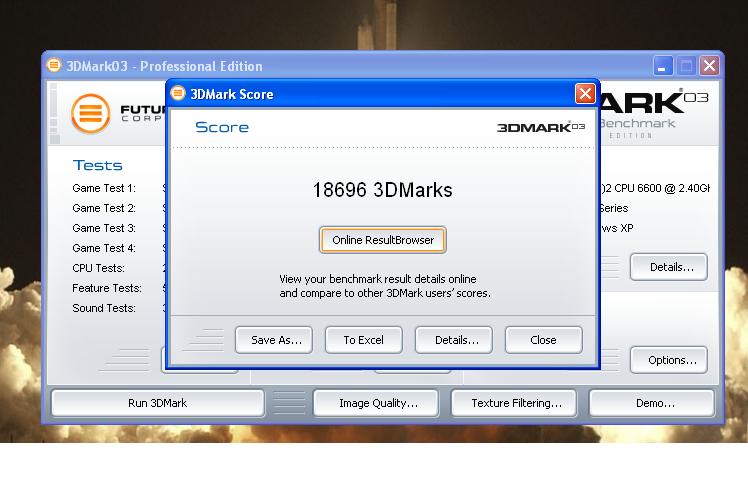
Task: Open Image Quality… in the main window
Action: (x=376, y=403)
